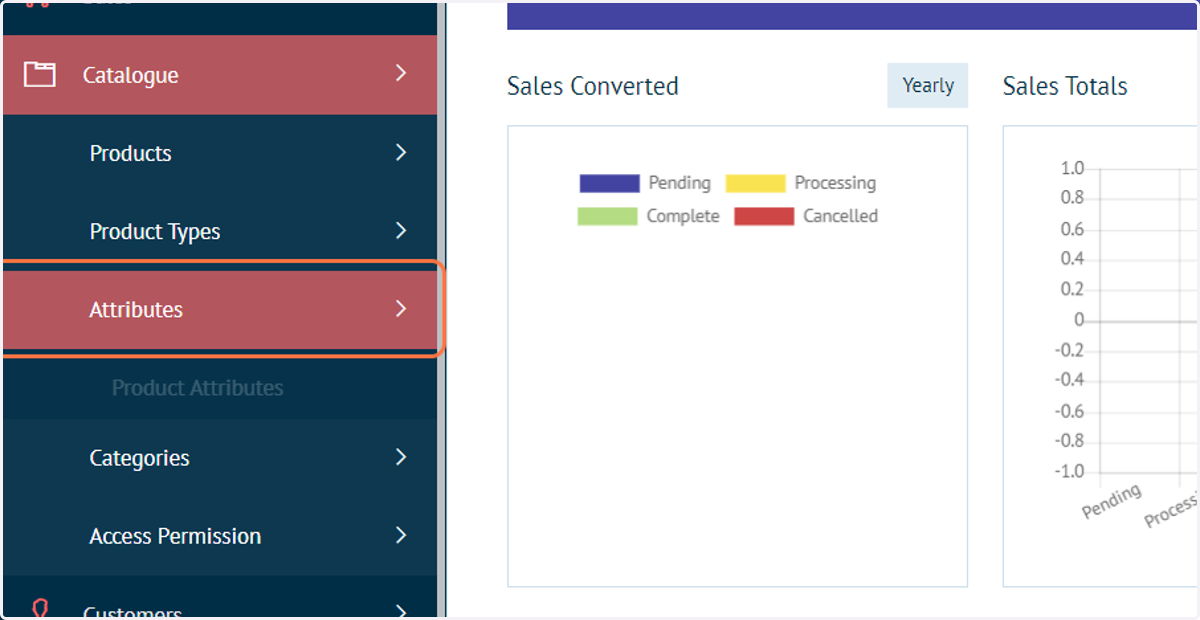Expand the Product Types chevron

tap(401, 231)
